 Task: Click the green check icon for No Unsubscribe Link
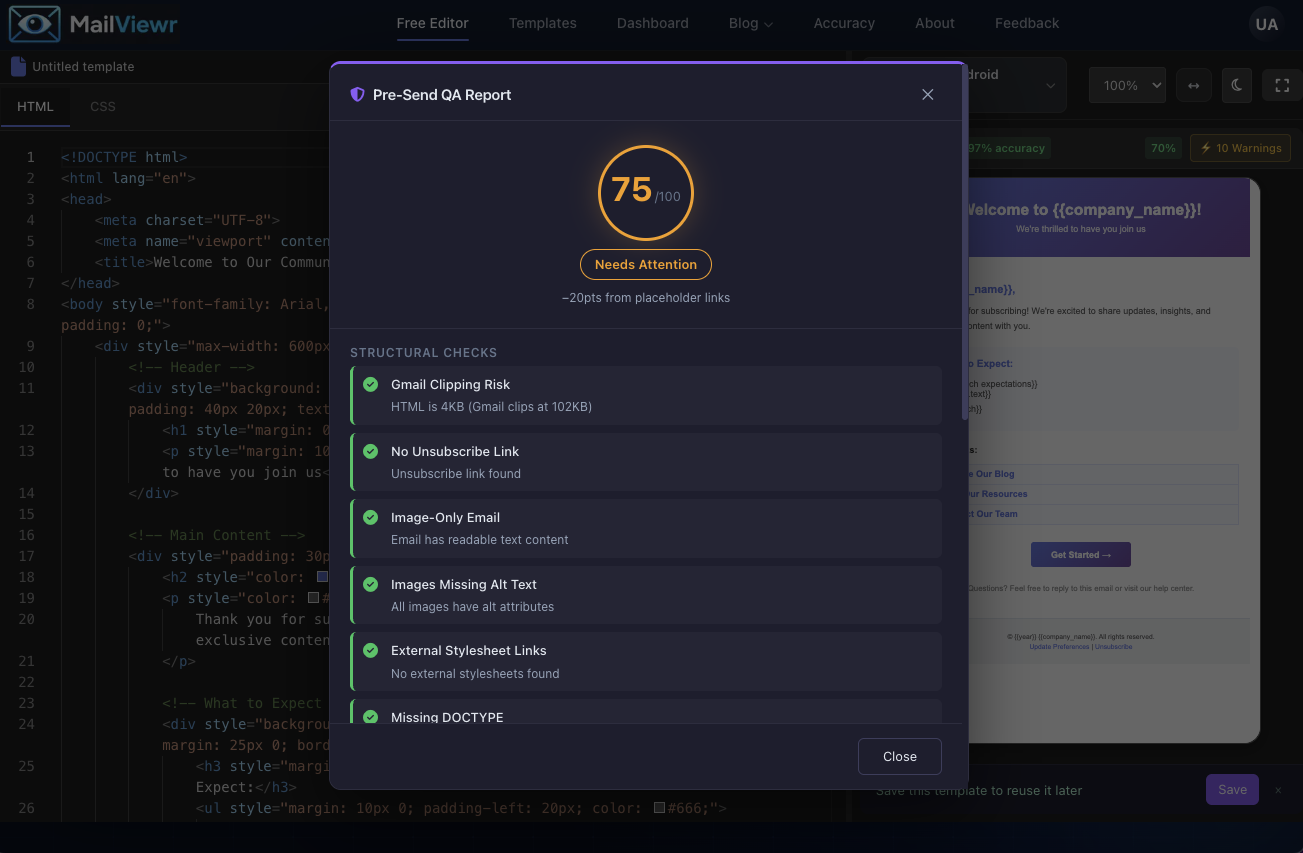click(371, 451)
